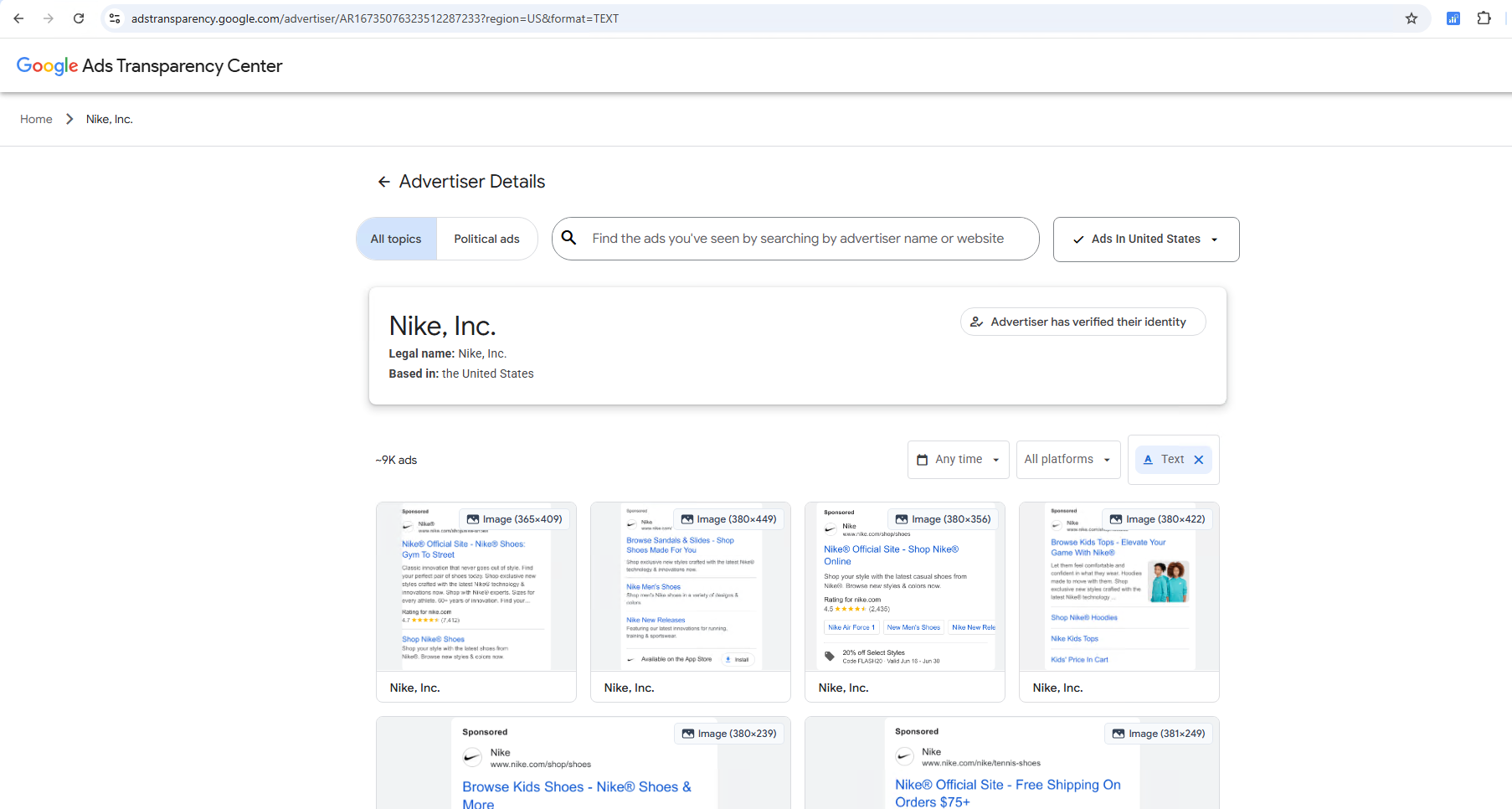Click the offer tag icon showing 20% off Select Styles
The height and width of the screenshot is (809, 1512).
click(830, 656)
